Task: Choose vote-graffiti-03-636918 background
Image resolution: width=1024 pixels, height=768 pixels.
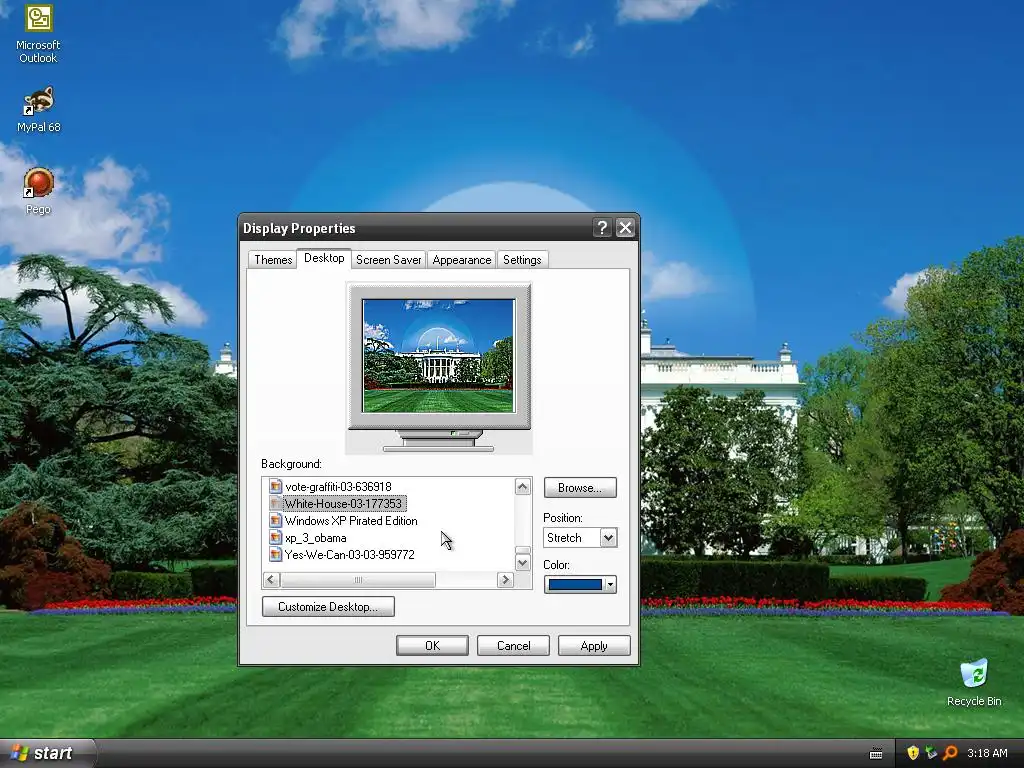Action: tap(338, 487)
